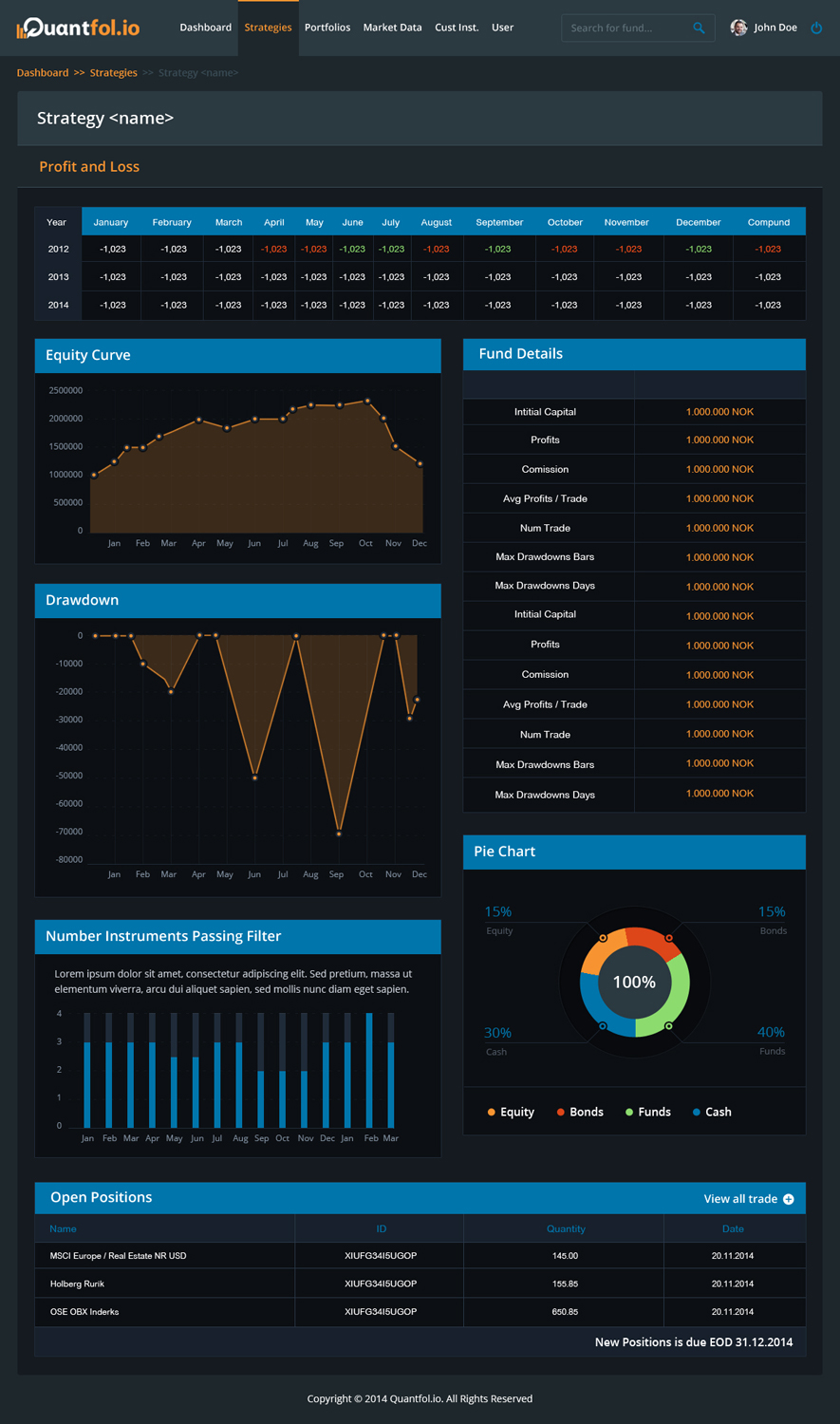Go to Market Data in navbar
Viewport: 840px width, 1424px height.
click(392, 28)
